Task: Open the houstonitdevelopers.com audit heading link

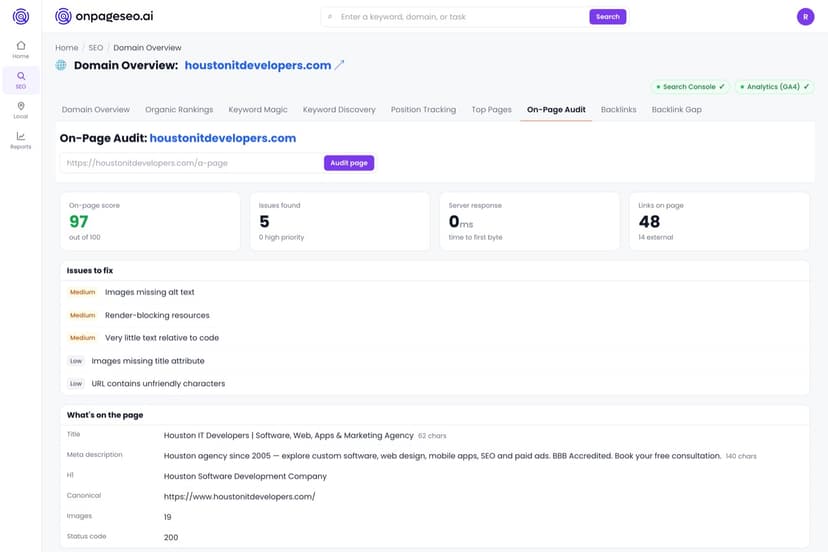Action: (223, 138)
